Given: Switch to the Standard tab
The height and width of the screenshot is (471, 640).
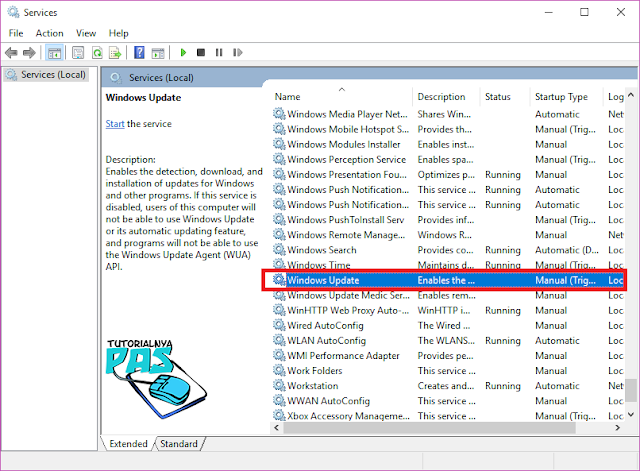Looking at the screenshot, I should coord(179,444).
